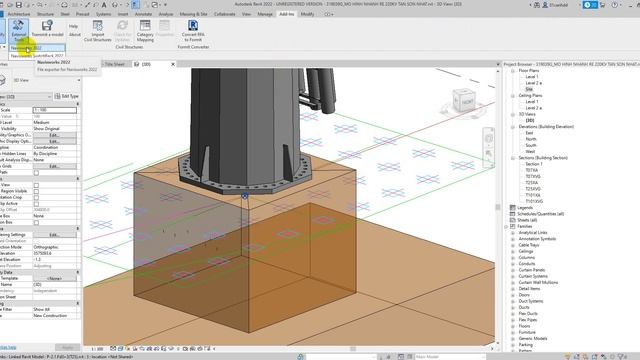The width and height of the screenshot is (640, 360).
Task: Expand the Curtain Panels family node
Action: 513,270
